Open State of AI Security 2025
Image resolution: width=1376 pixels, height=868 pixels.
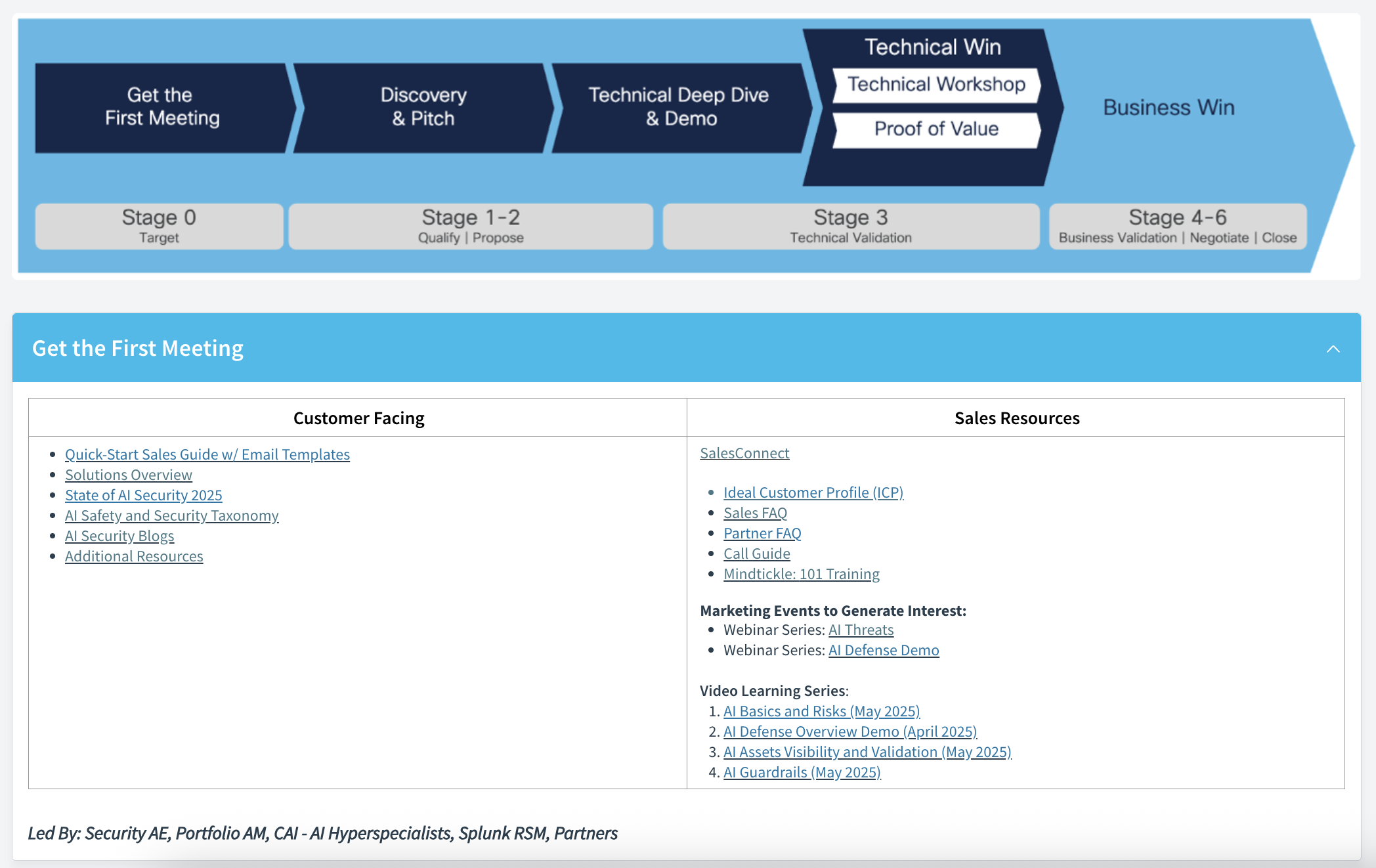point(143,495)
